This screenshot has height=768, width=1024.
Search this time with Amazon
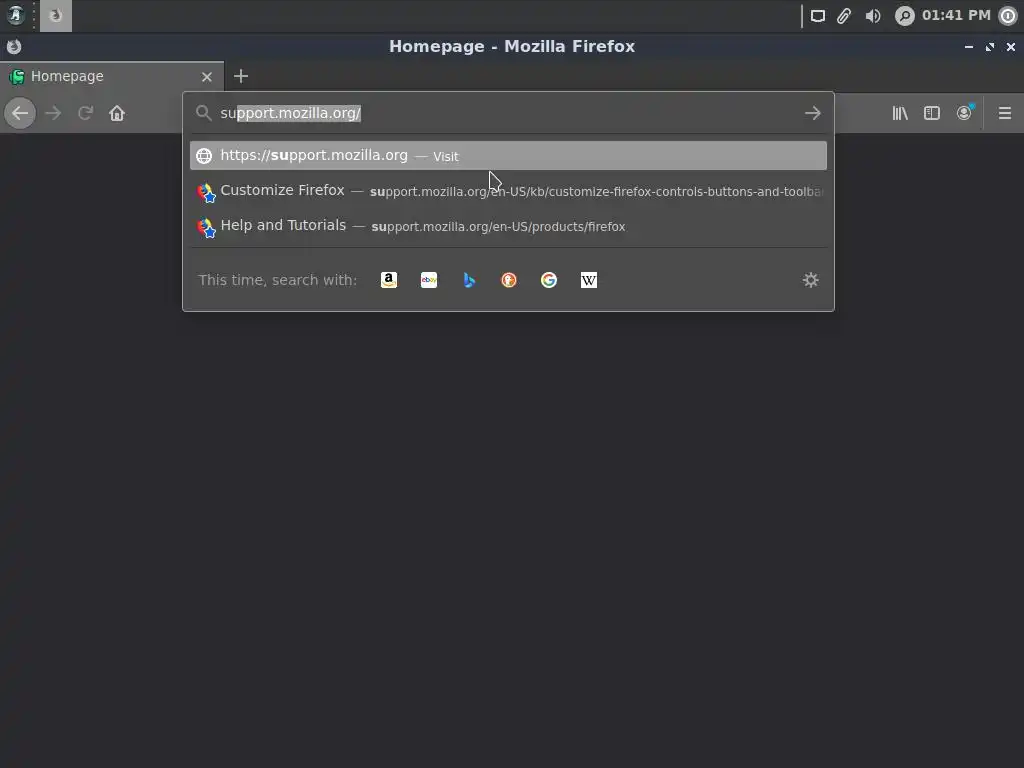tap(389, 280)
